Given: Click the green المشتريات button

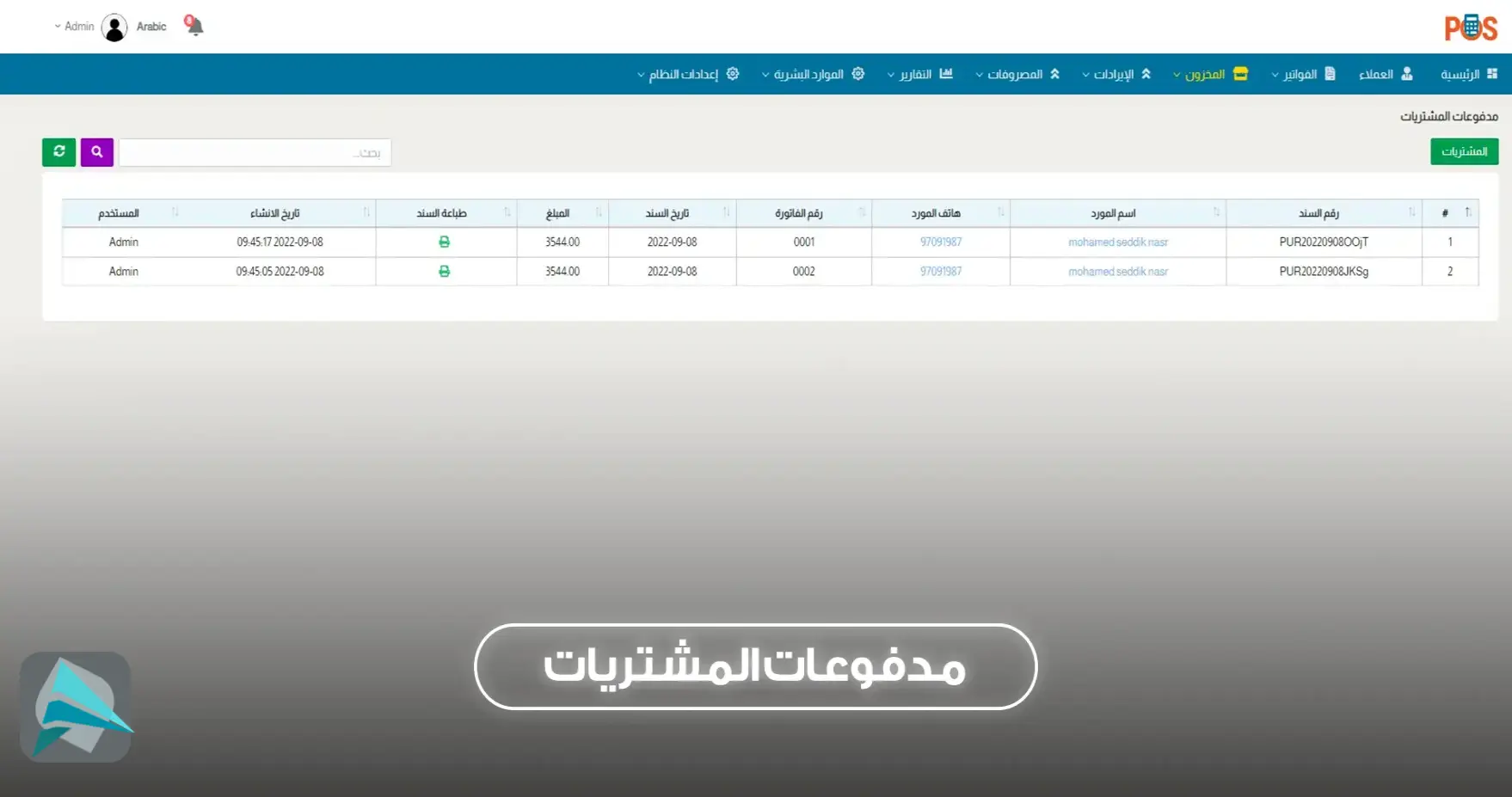Looking at the screenshot, I should (x=1464, y=152).
